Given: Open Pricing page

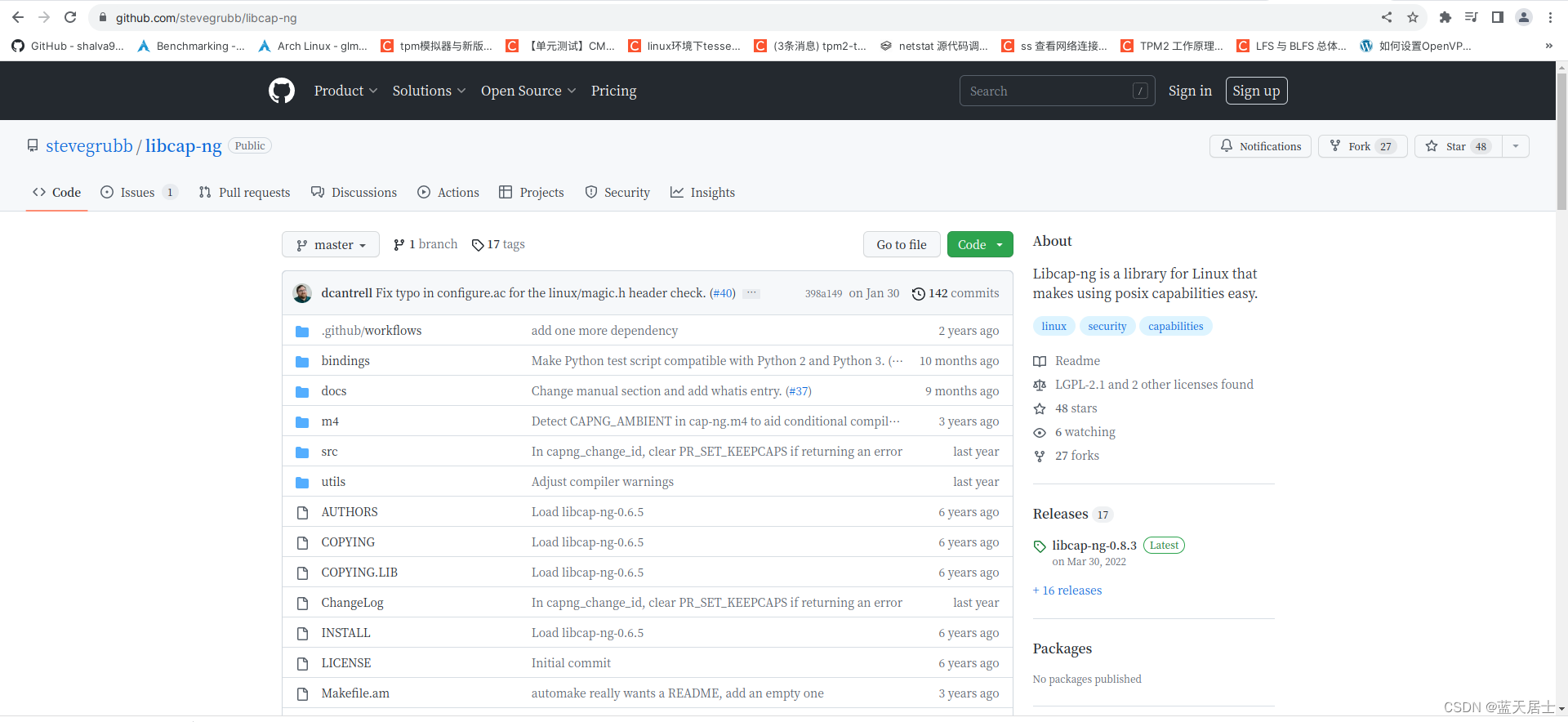Looking at the screenshot, I should point(613,91).
